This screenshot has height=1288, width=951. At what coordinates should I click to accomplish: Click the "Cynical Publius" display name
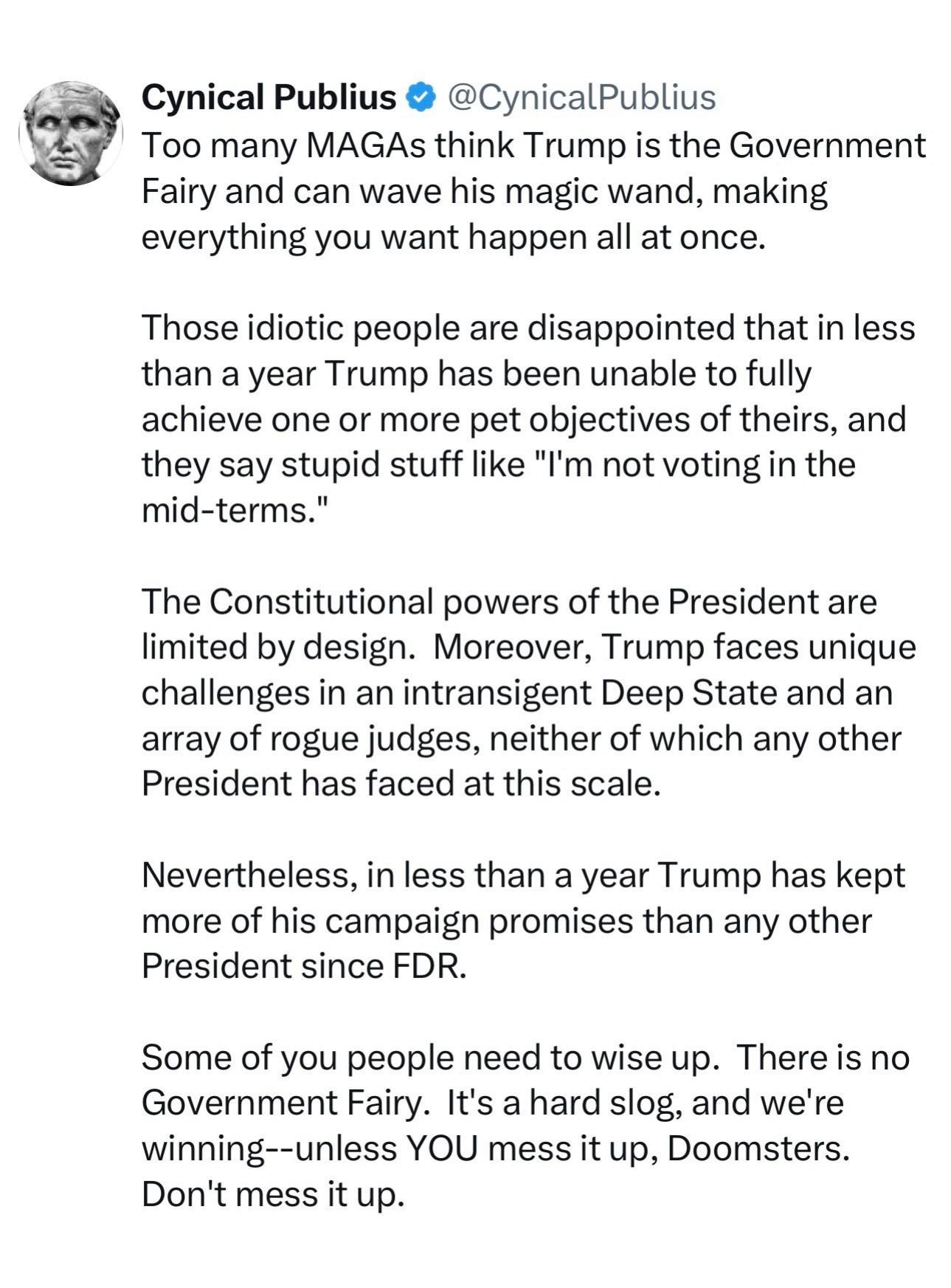(269, 97)
